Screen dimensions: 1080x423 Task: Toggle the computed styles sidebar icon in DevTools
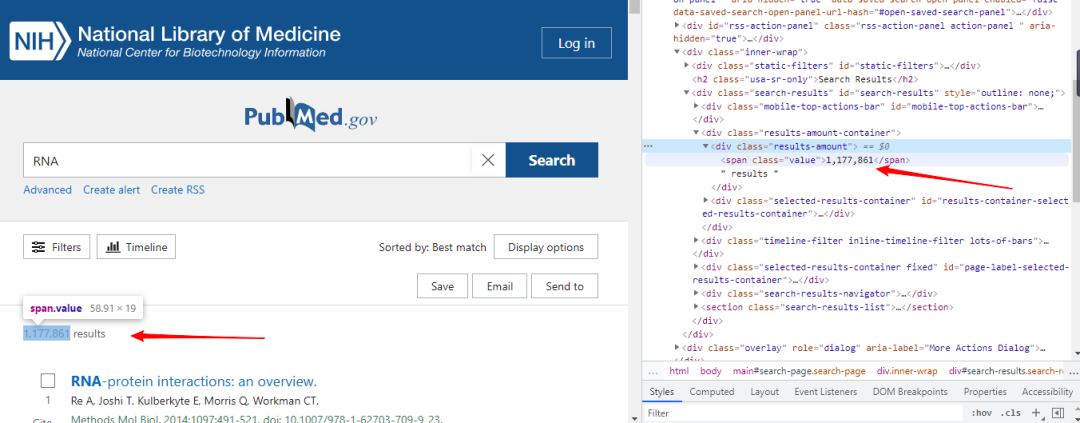(1058, 413)
